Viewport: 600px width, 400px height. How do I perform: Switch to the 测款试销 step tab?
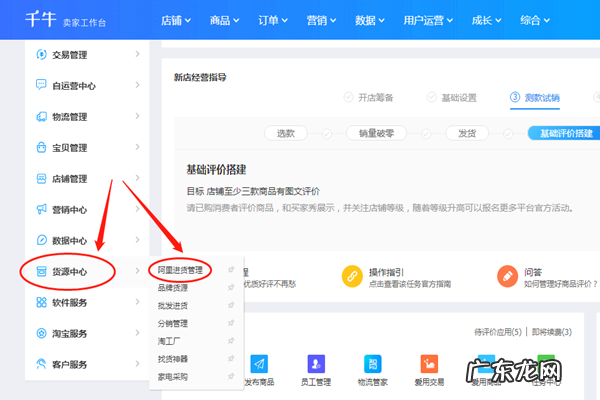pos(535,98)
